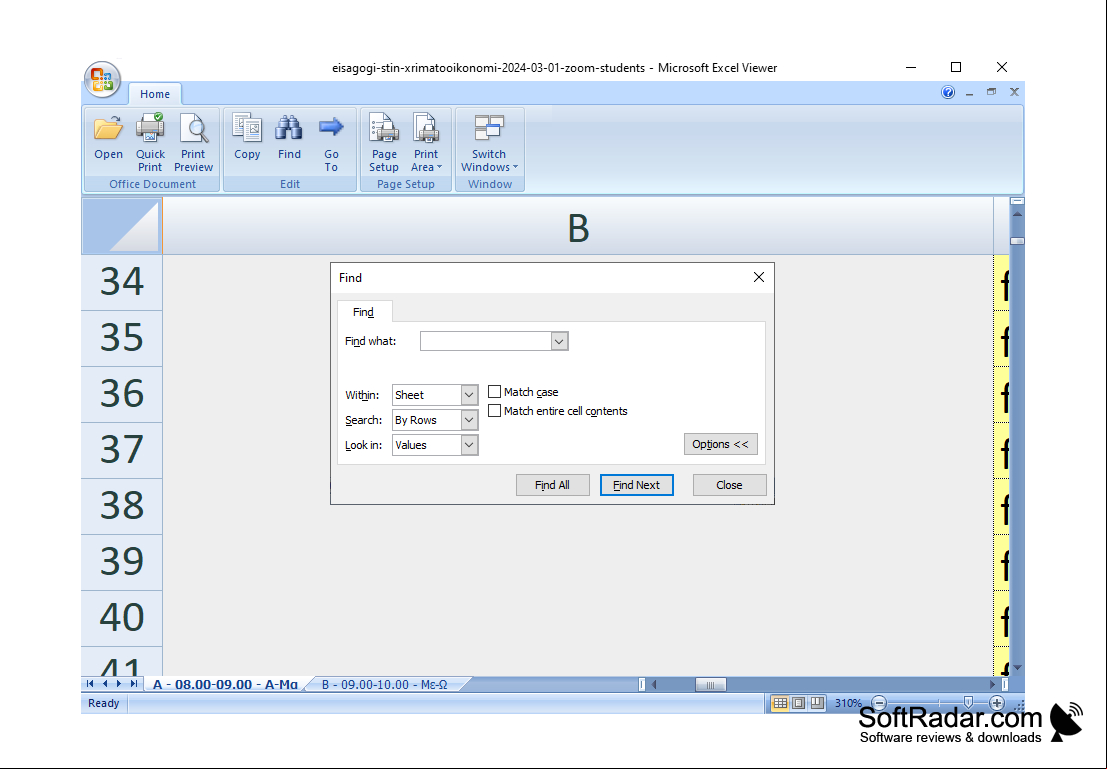Restore the workbook window in ribbon bar
The width and height of the screenshot is (1107, 769).
pos(992,93)
